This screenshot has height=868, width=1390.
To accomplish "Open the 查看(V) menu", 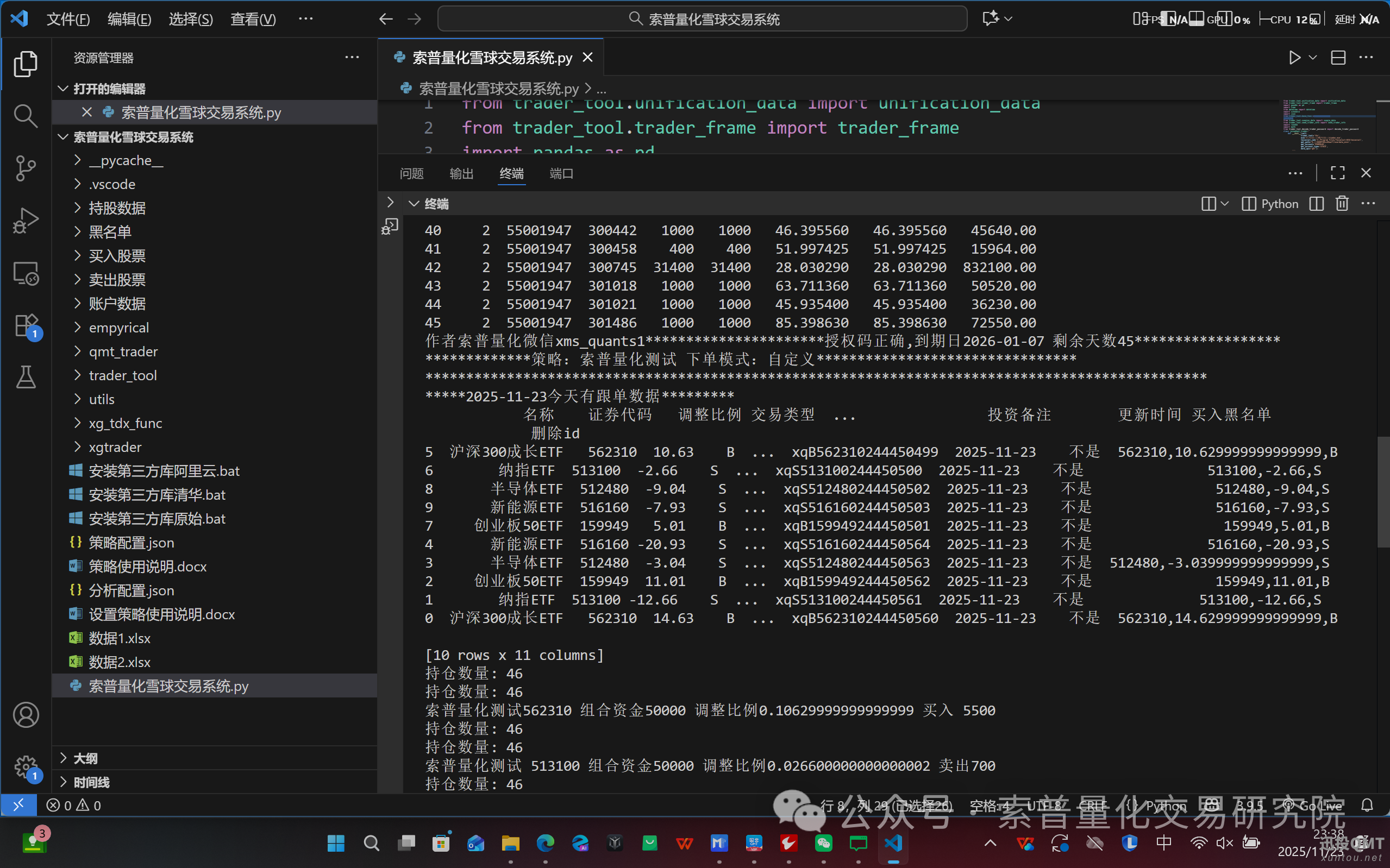I will 253,19.
